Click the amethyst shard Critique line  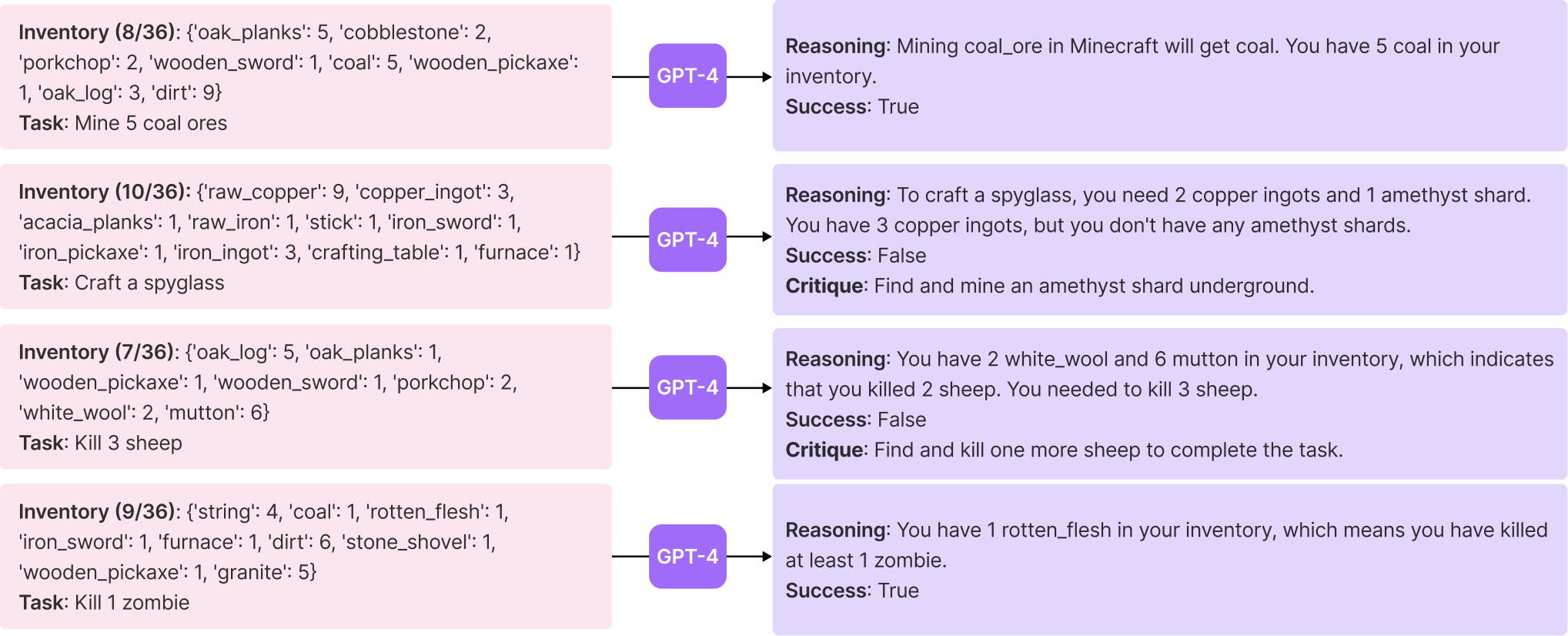click(1050, 286)
